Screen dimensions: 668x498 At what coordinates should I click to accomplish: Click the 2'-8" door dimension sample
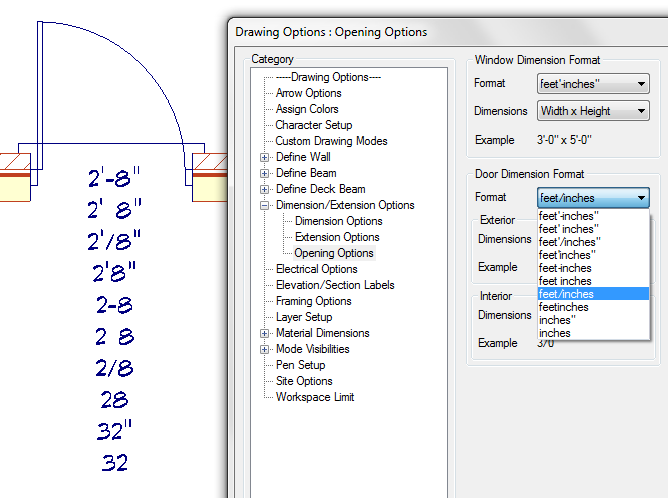coord(114,177)
